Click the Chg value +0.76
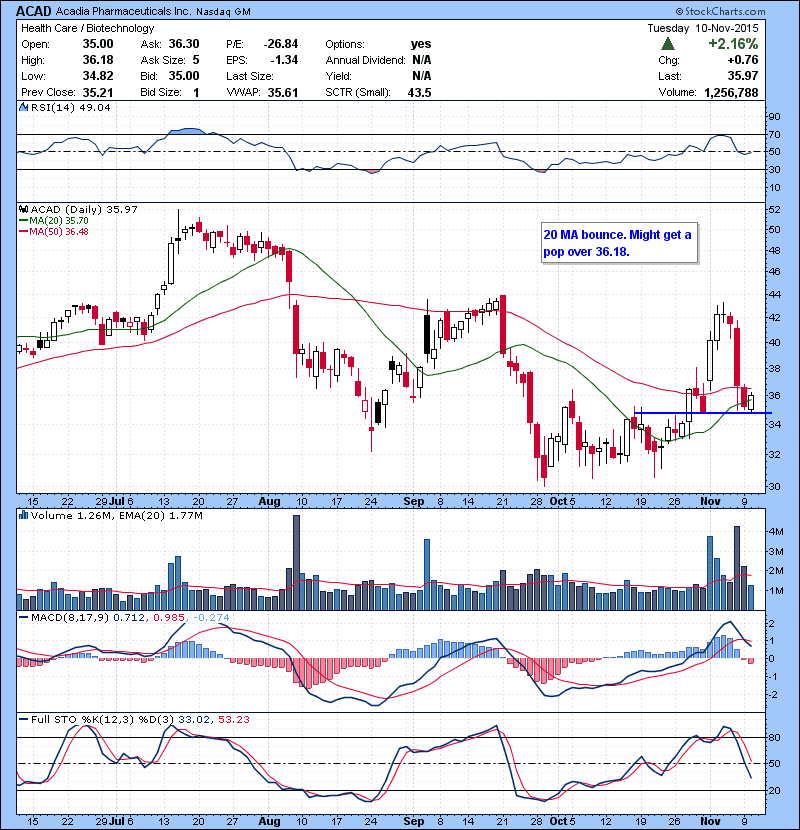The image size is (800, 830). pos(743,60)
